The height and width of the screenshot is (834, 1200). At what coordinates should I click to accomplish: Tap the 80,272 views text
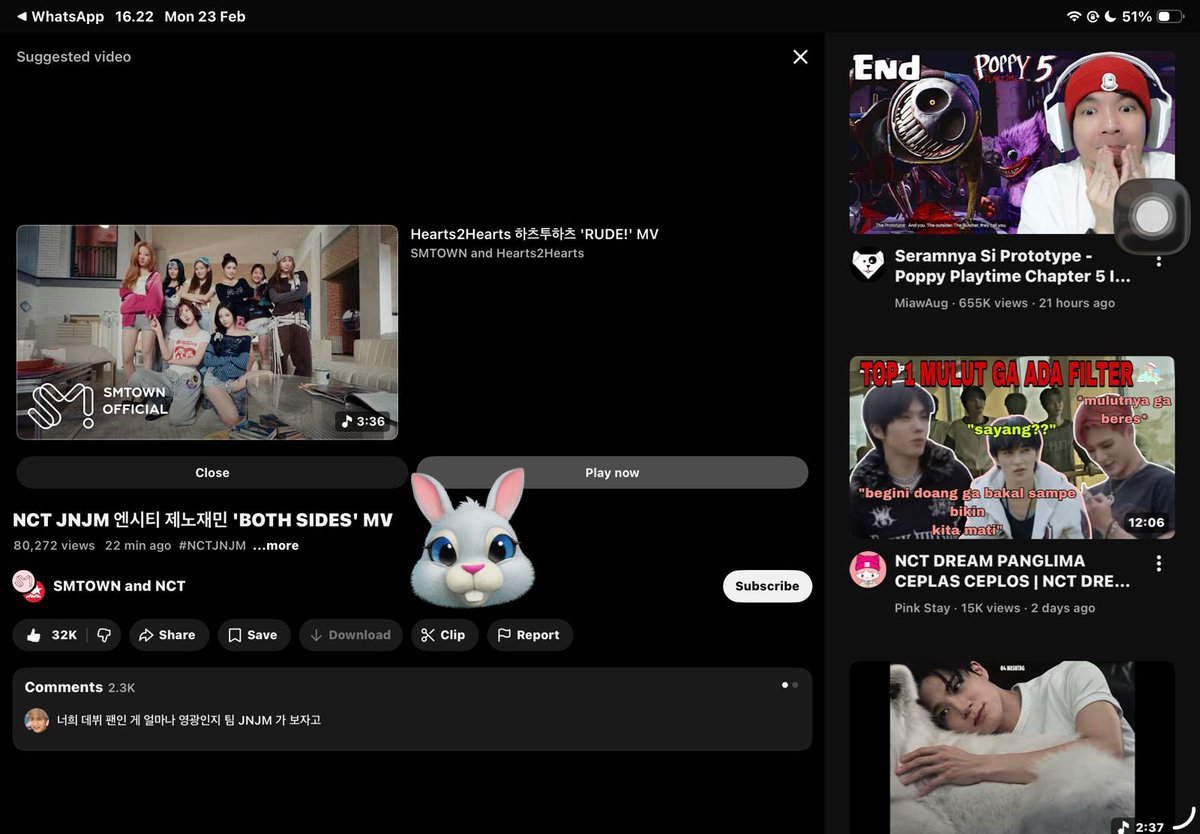click(53, 546)
